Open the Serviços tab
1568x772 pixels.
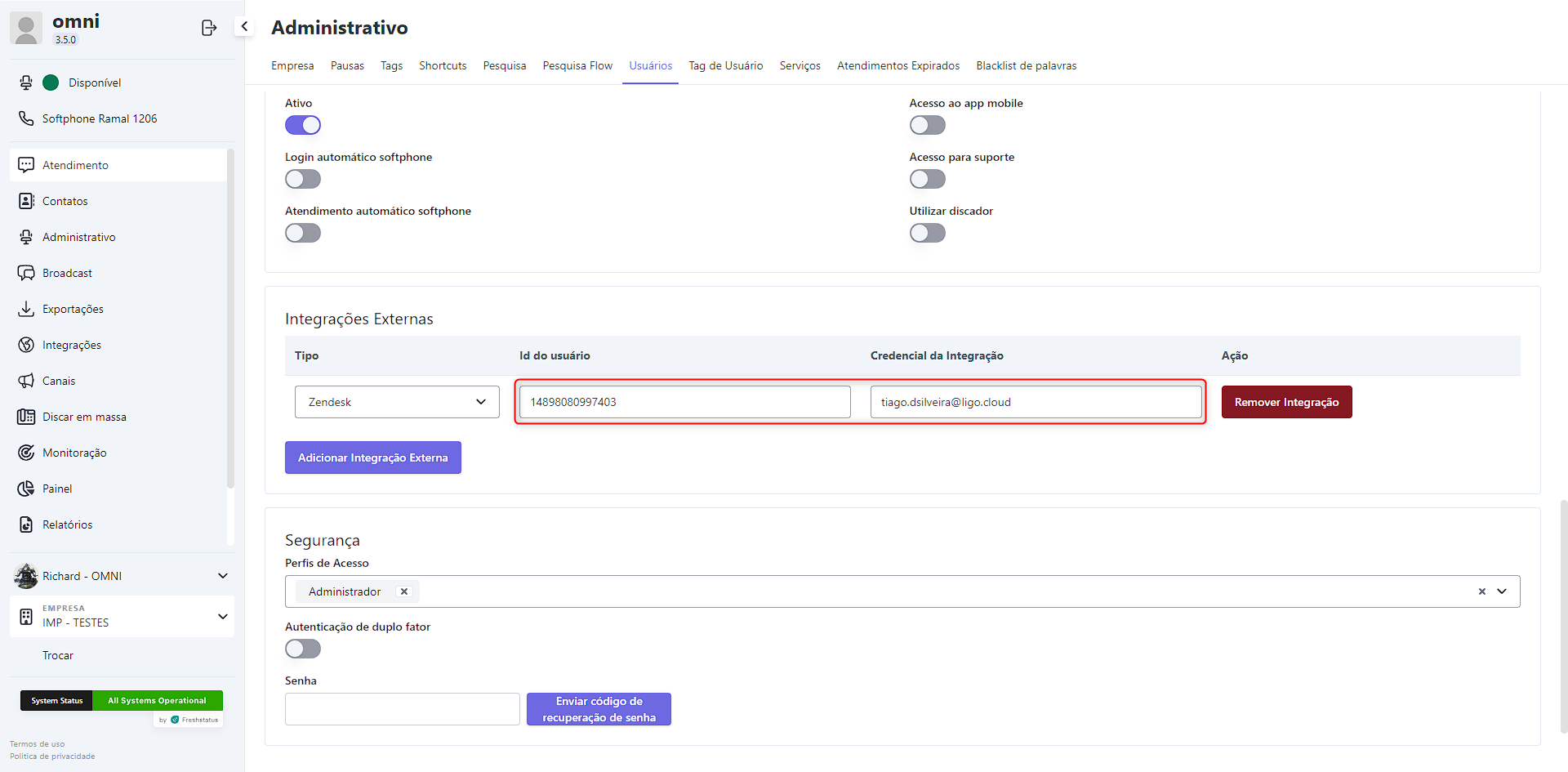[800, 65]
